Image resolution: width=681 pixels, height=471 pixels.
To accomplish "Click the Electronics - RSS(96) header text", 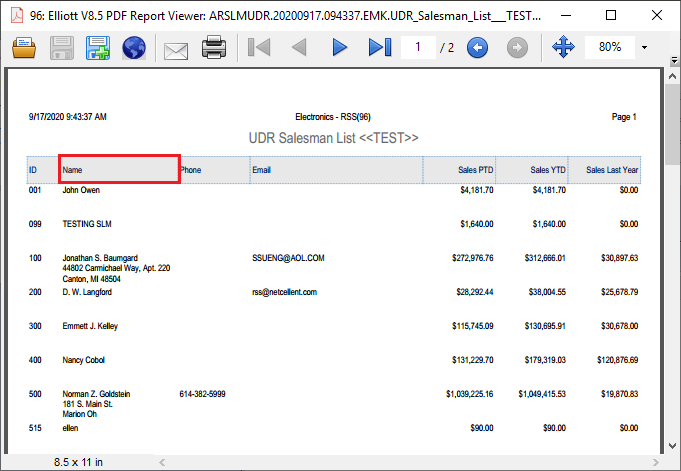I will (333, 117).
